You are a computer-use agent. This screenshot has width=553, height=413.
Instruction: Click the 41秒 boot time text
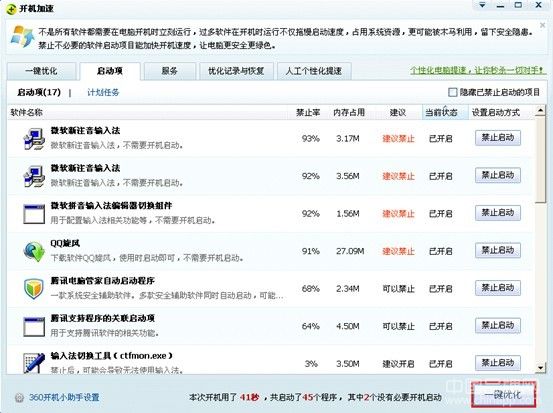coord(249,397)
